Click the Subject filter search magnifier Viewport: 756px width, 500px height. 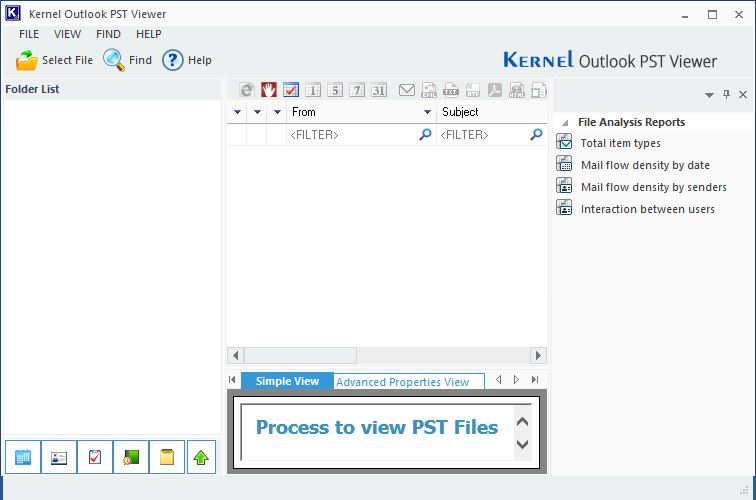pyautogui.click(x=536, y=134)
